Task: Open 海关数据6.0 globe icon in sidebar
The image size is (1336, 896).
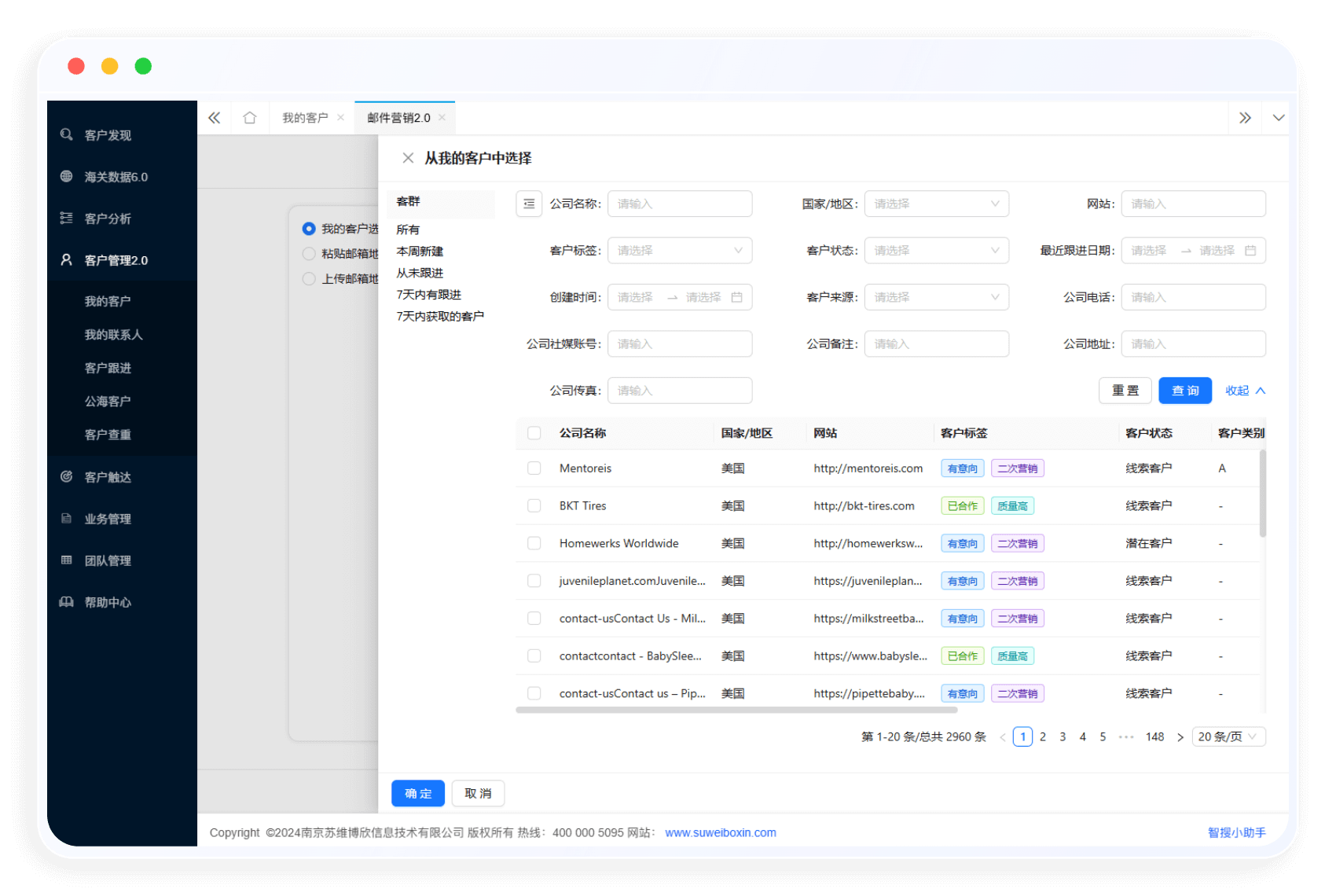Action: coord(67,177)
